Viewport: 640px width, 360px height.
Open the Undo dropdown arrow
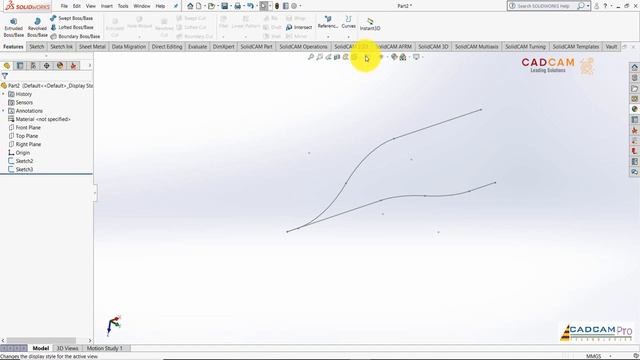pos(256,6)
